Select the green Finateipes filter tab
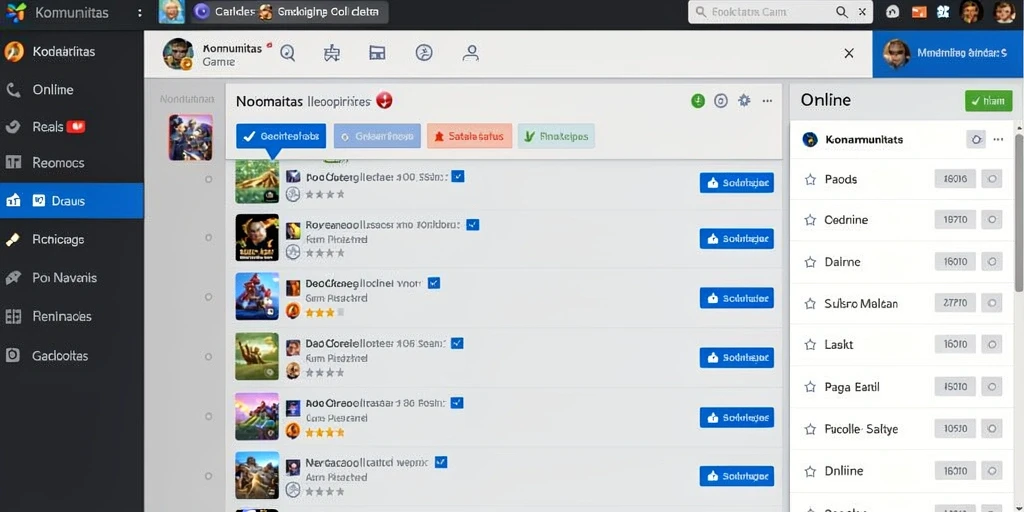 [556, 136]
